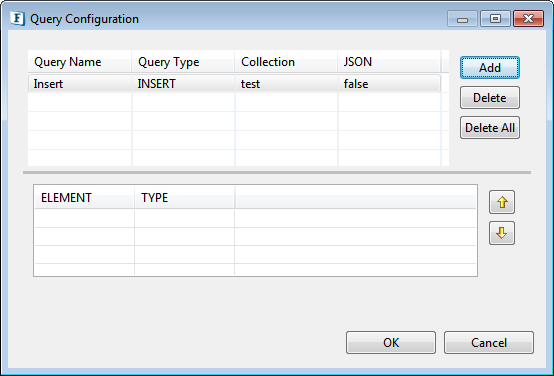554x376 pixels.
Task: Click the move up arrow icon
Action: [502, 202]
